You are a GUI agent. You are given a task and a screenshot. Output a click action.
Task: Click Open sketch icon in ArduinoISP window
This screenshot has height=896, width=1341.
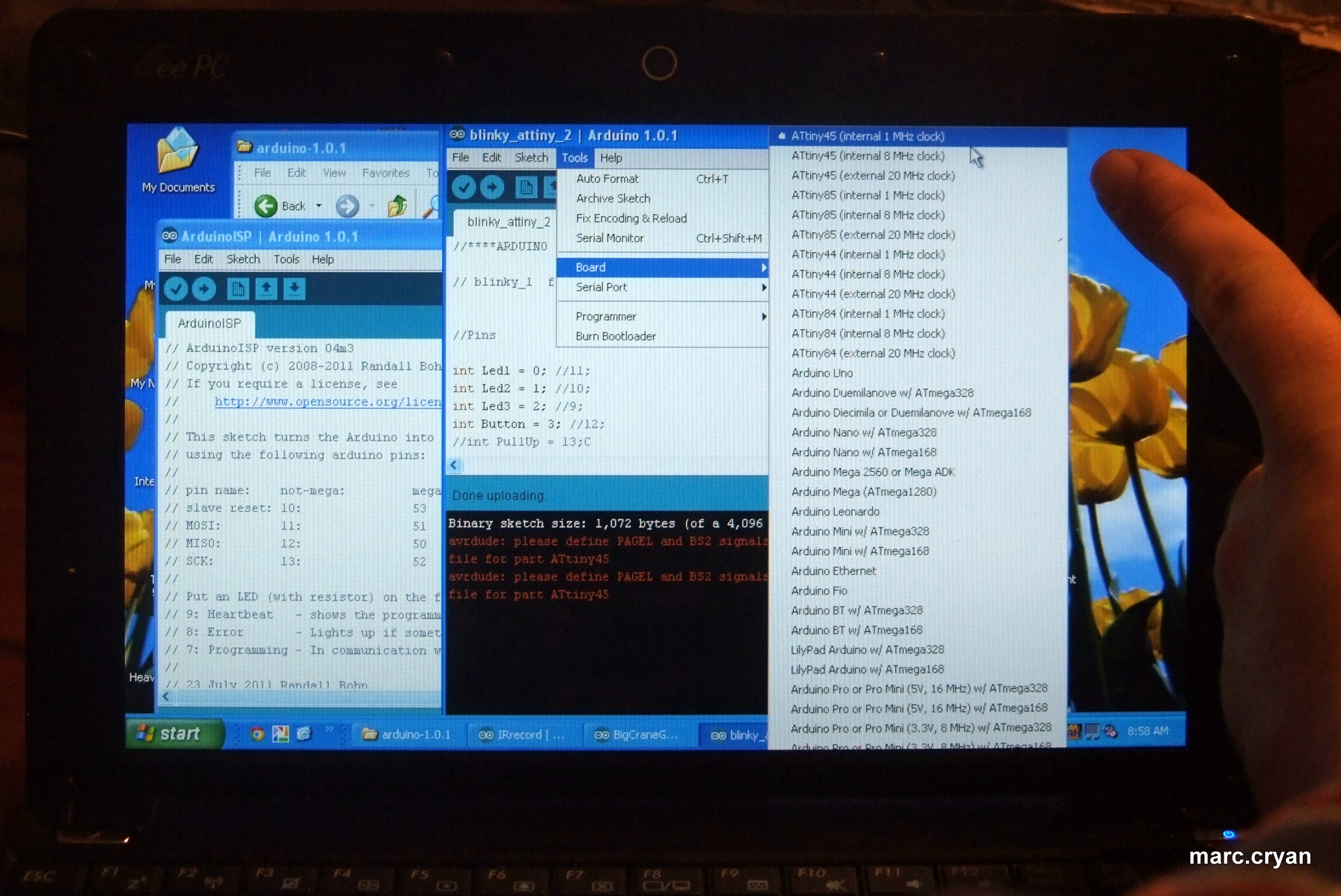tap(266, 289)
